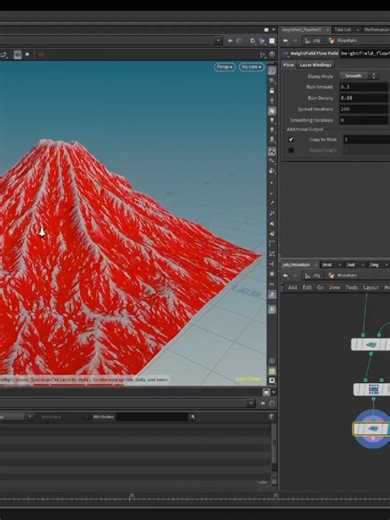Open the Layout menu in network editor
The image size is (390, 520).
click(x=371, y=287)
